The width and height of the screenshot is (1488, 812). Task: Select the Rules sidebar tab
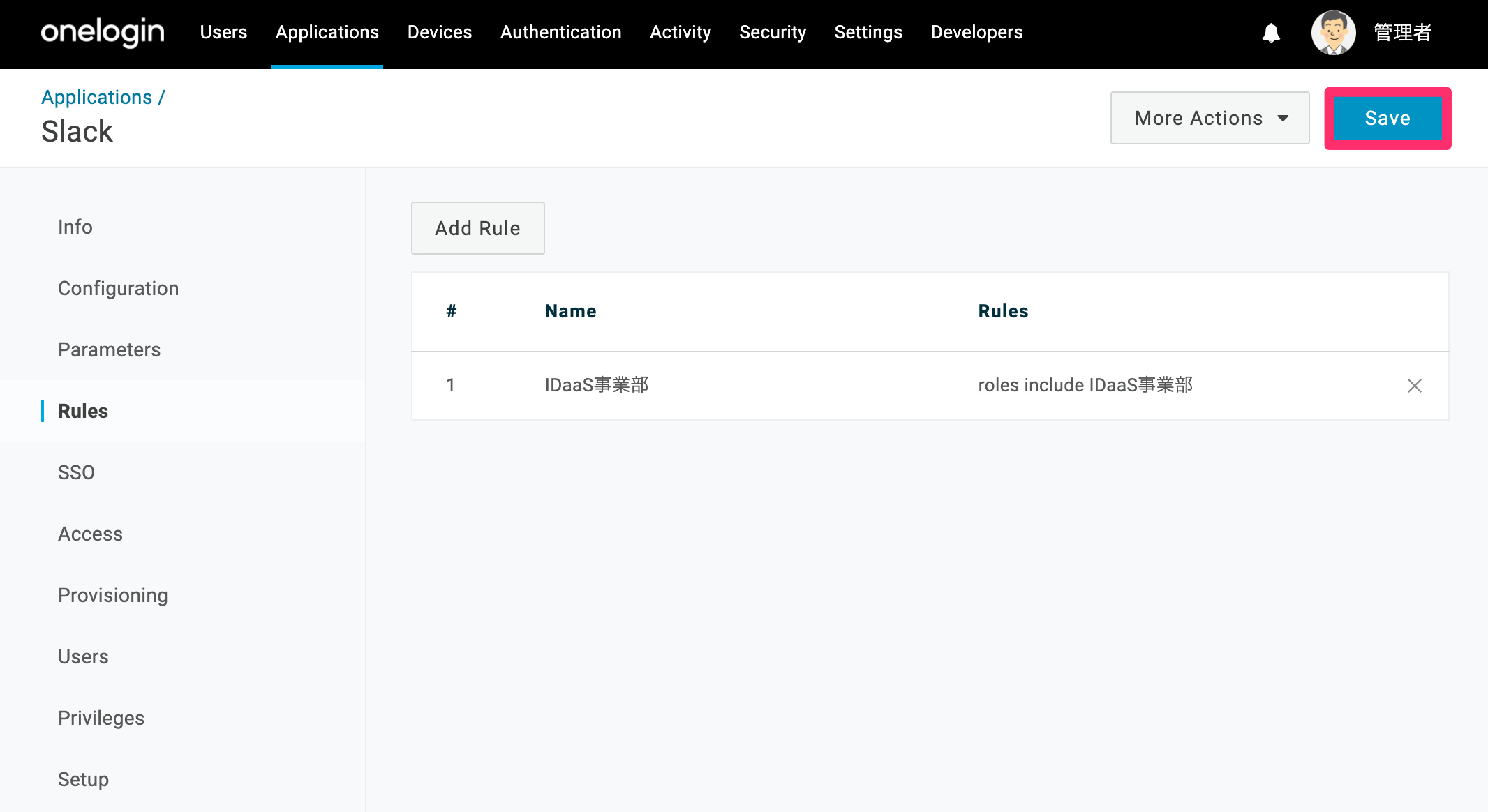[83, 411]
